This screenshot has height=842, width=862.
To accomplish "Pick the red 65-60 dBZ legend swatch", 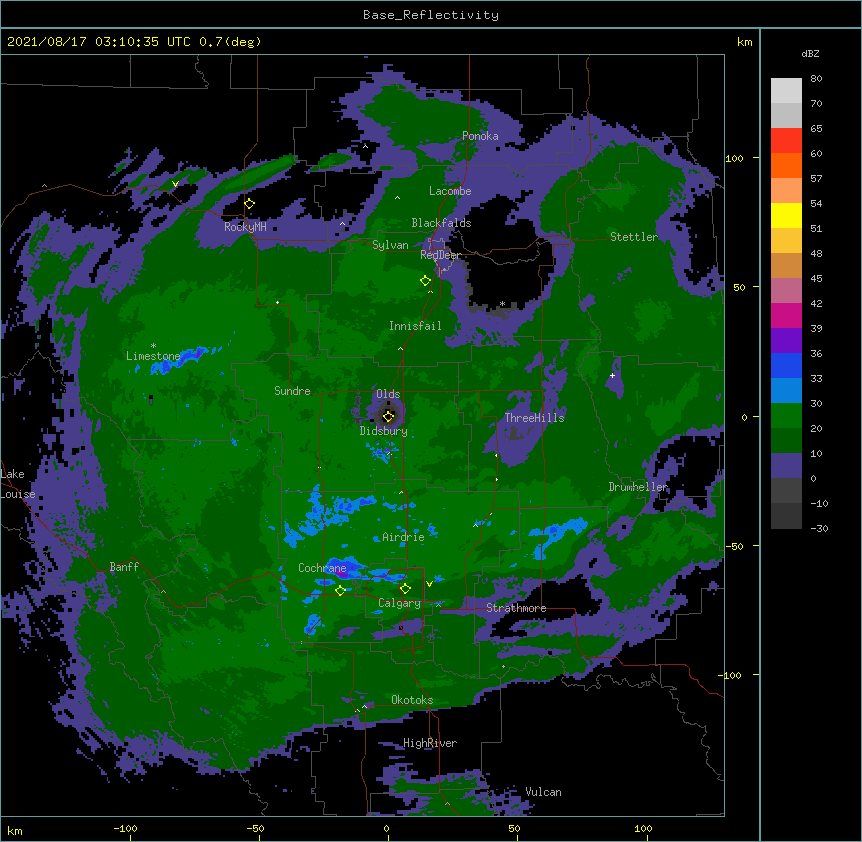I will (786, 141).
